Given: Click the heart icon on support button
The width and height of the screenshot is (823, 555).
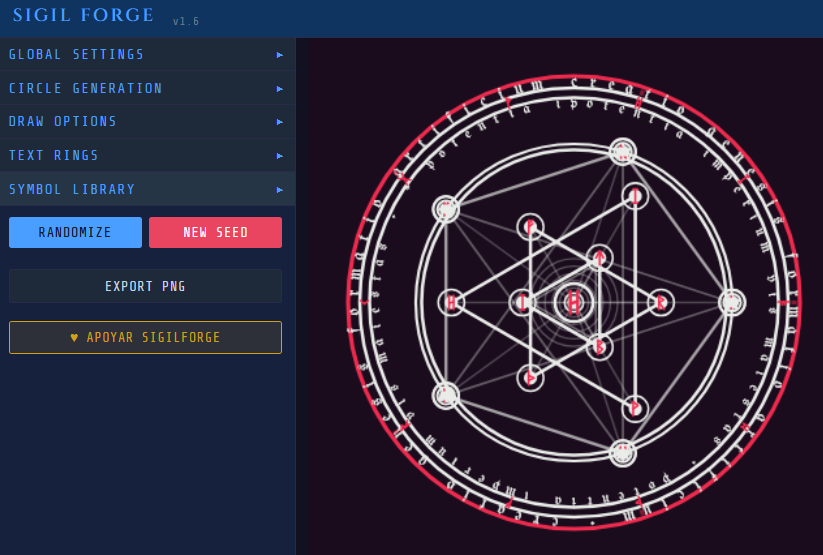Looking at the screenshot, I should (x=74, y=338).
